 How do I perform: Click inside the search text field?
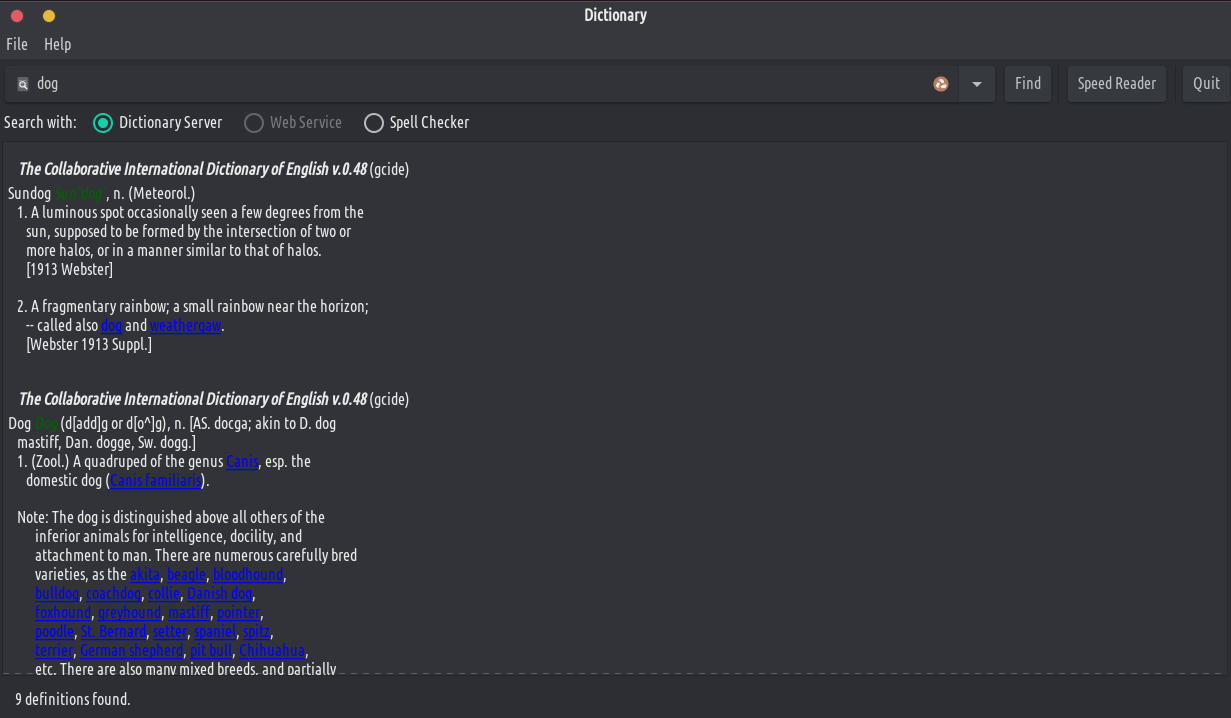[480, 84]
